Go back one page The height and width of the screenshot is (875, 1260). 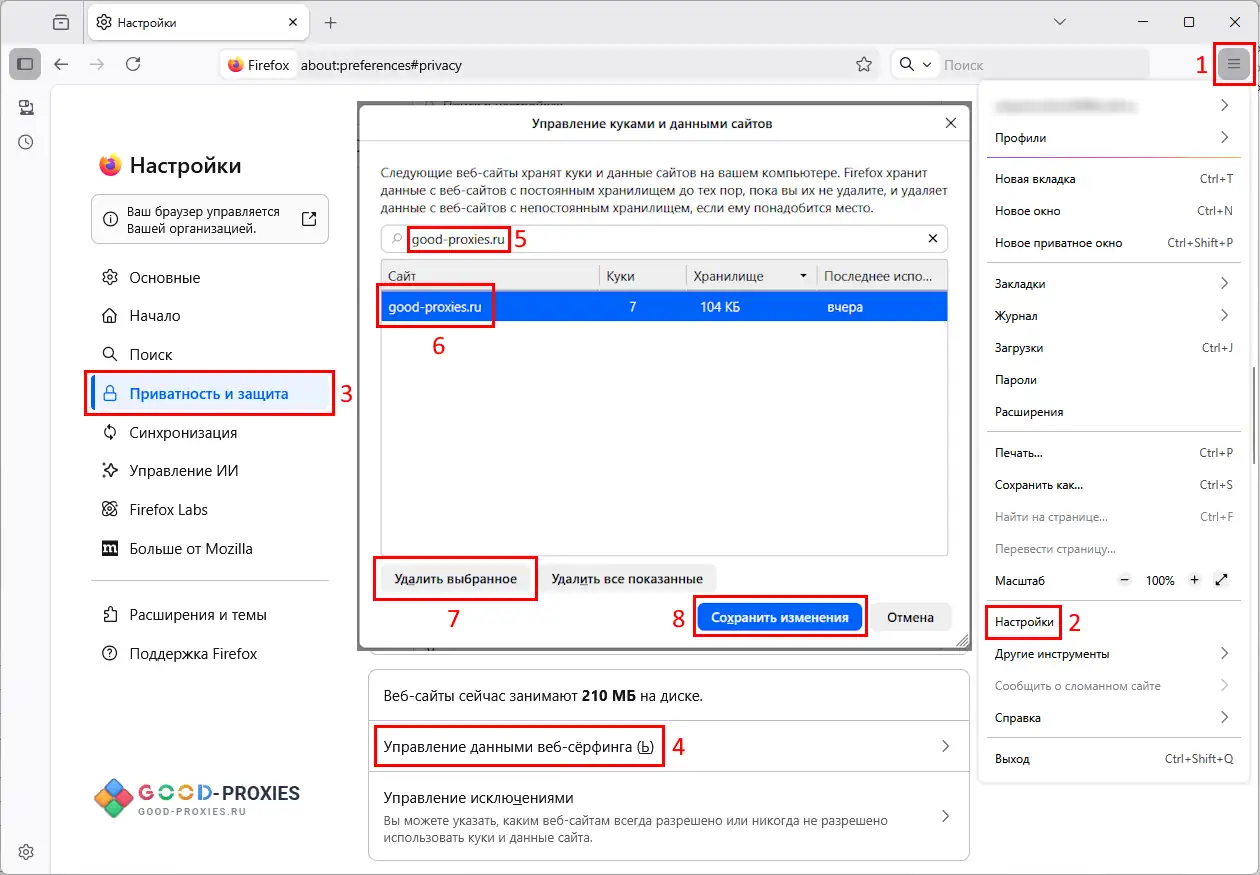pyautogui.click(x=61, y=64)
